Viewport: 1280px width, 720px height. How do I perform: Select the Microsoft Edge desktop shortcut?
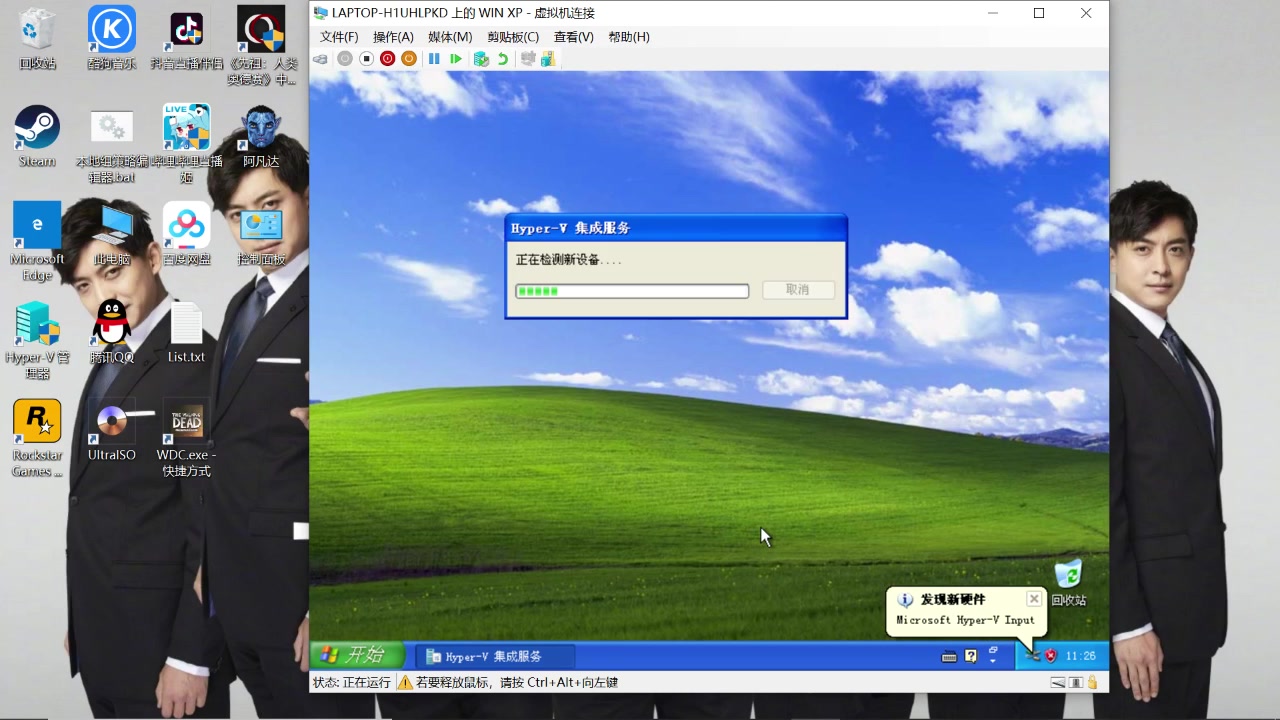(37, 242)
